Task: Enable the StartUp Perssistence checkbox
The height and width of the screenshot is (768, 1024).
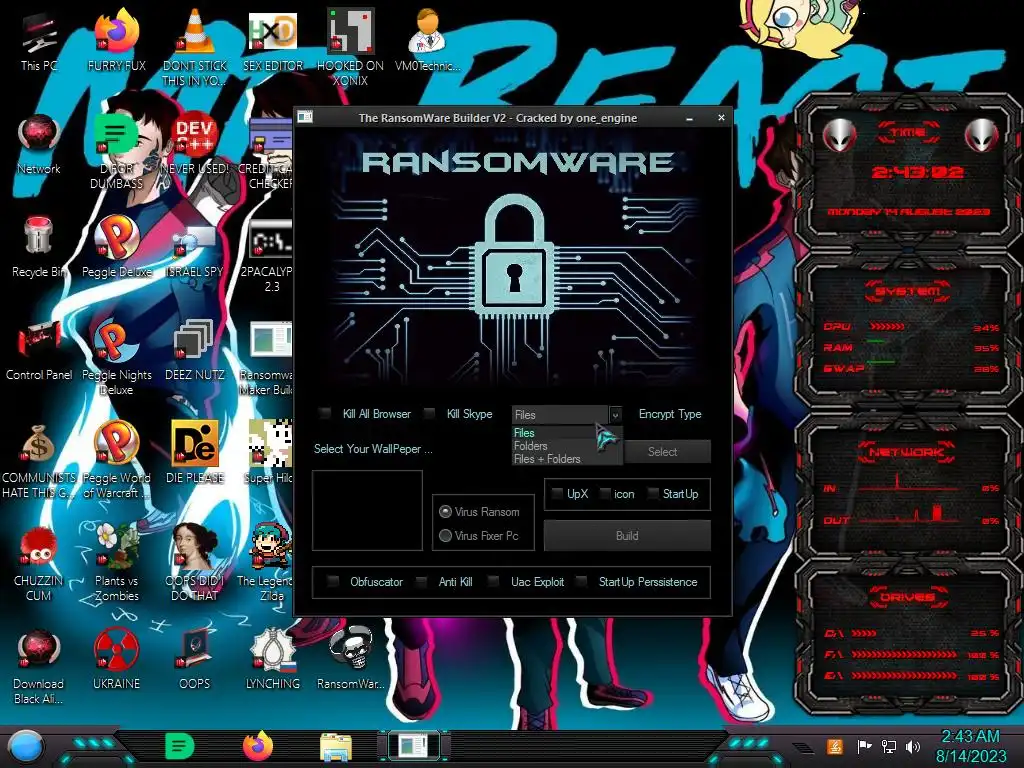Action: pos(581,581)
